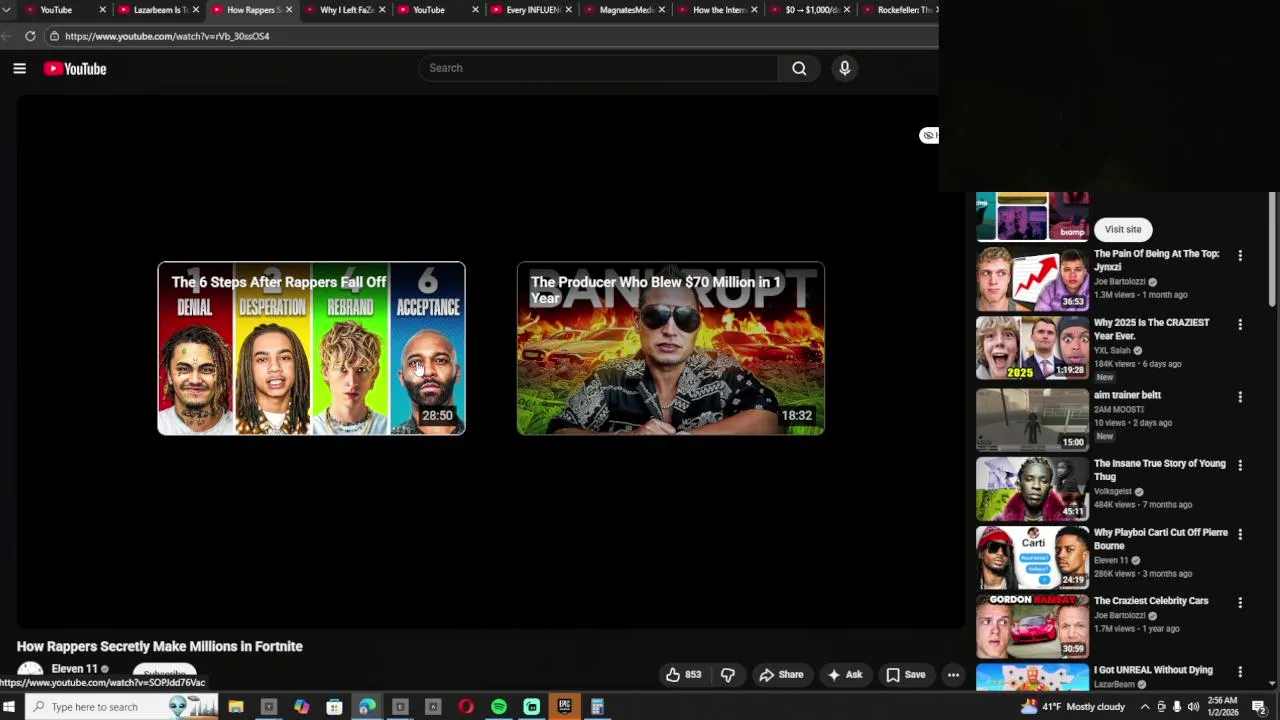The height and width of the screenshot is (720, 1280).
Task: Open Epic Games launcher in taskbar
Action: (x=565, y=707)
